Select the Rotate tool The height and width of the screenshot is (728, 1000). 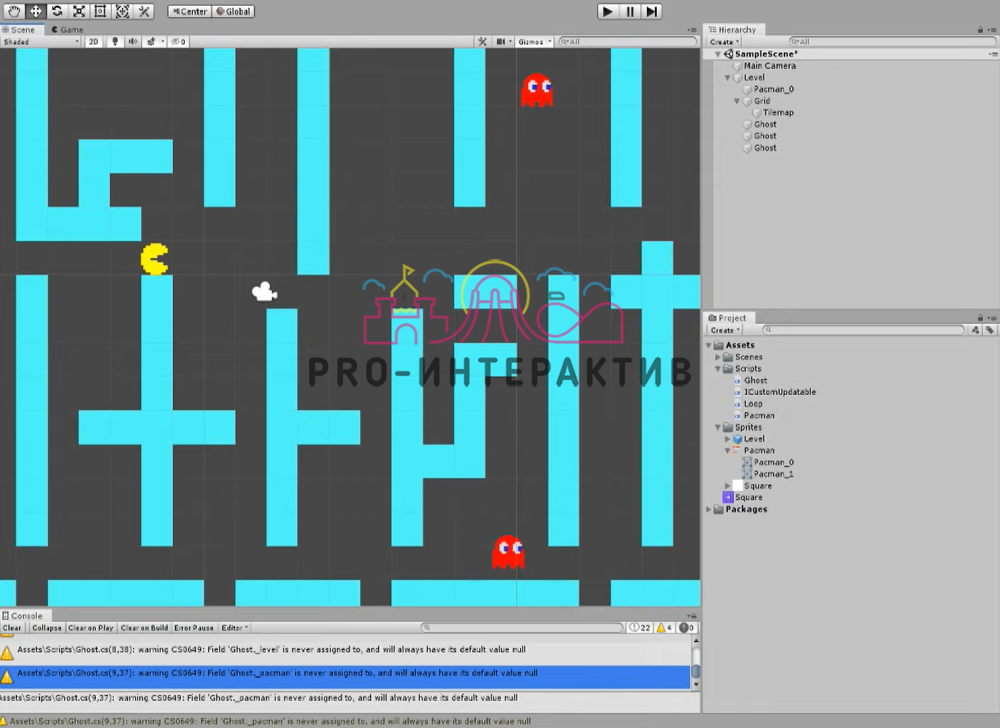pyautogui.click(x=57, y=11)
